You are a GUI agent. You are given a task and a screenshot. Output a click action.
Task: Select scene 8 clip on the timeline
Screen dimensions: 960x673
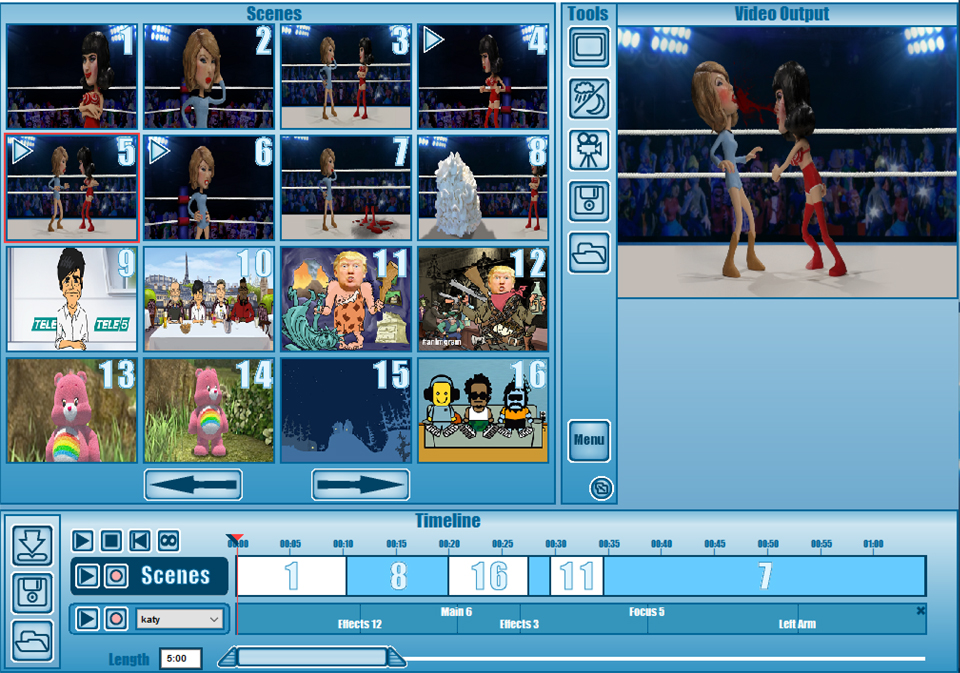398,576
